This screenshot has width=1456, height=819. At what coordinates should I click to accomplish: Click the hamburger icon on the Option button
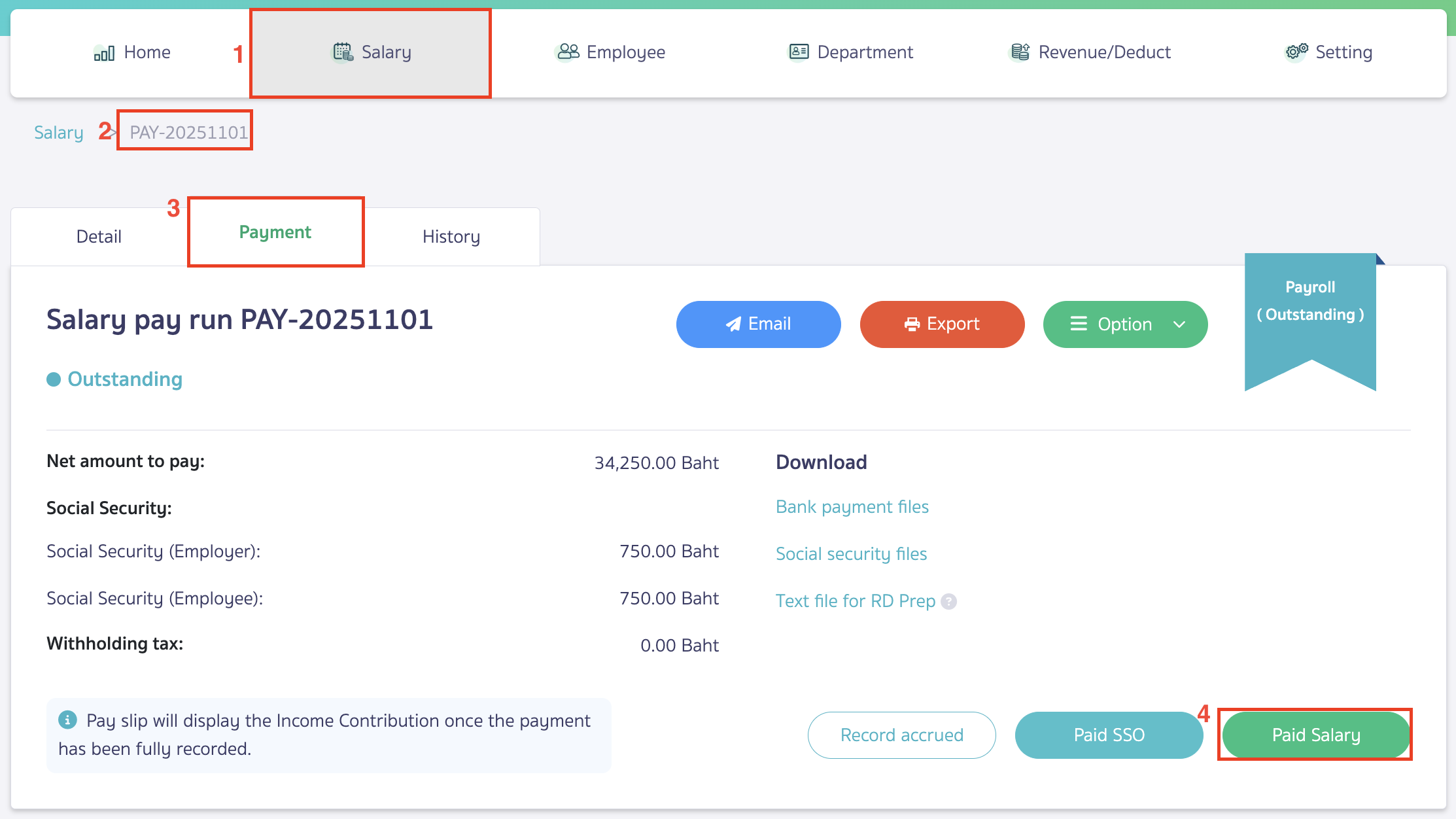pyautogui.click(x=1079, y=324)
